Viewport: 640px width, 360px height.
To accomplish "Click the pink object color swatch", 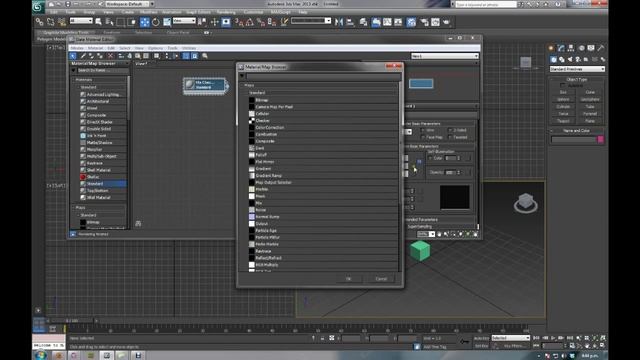I will coord(600,140).
